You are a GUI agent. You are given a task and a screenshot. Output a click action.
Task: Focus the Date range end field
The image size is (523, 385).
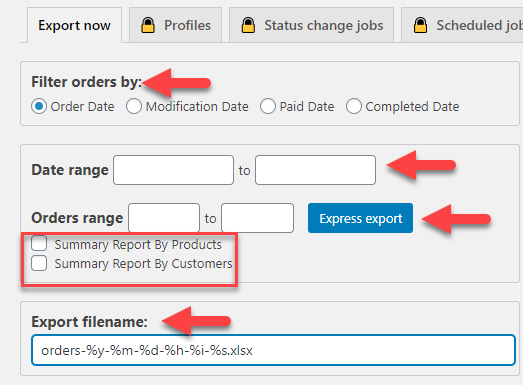(316, 170)
